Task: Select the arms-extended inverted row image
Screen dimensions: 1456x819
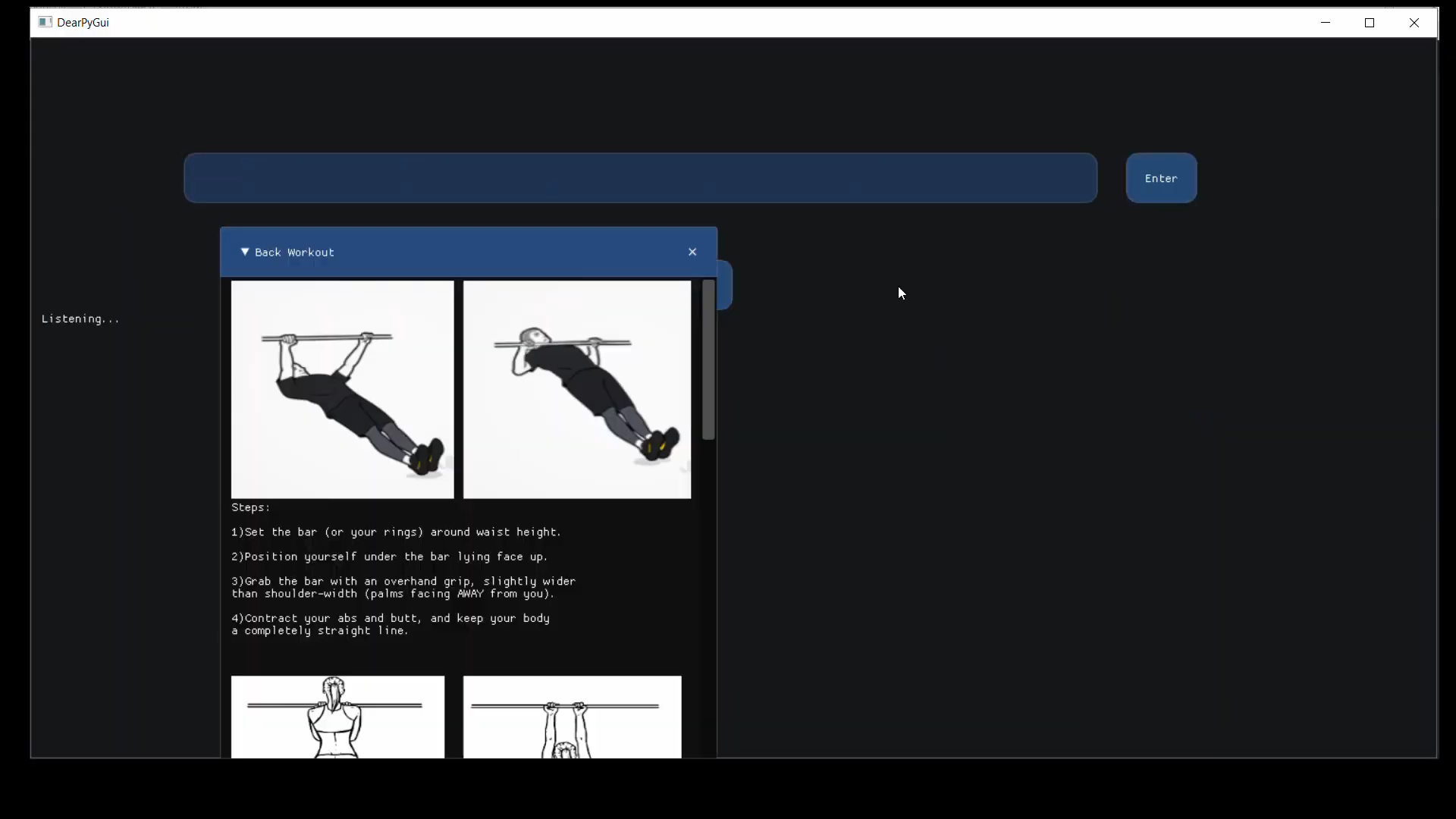Action: tap(342, 390)
